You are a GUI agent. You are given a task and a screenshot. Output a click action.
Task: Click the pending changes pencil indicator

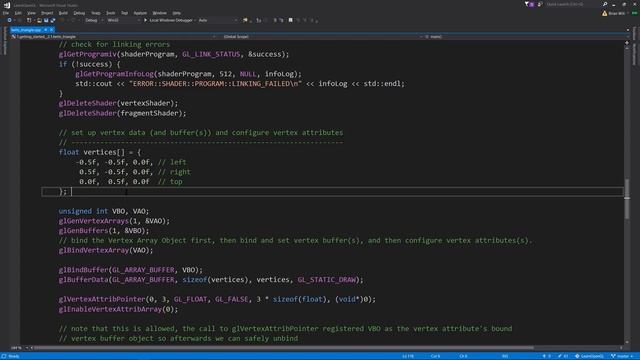pos(563,356)
